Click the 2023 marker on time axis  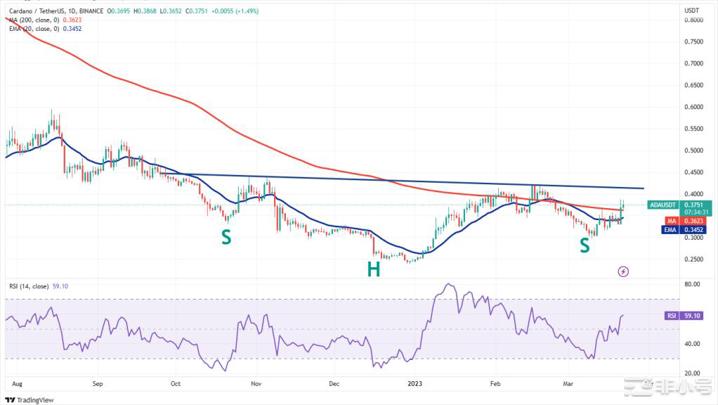click(415, 382)
